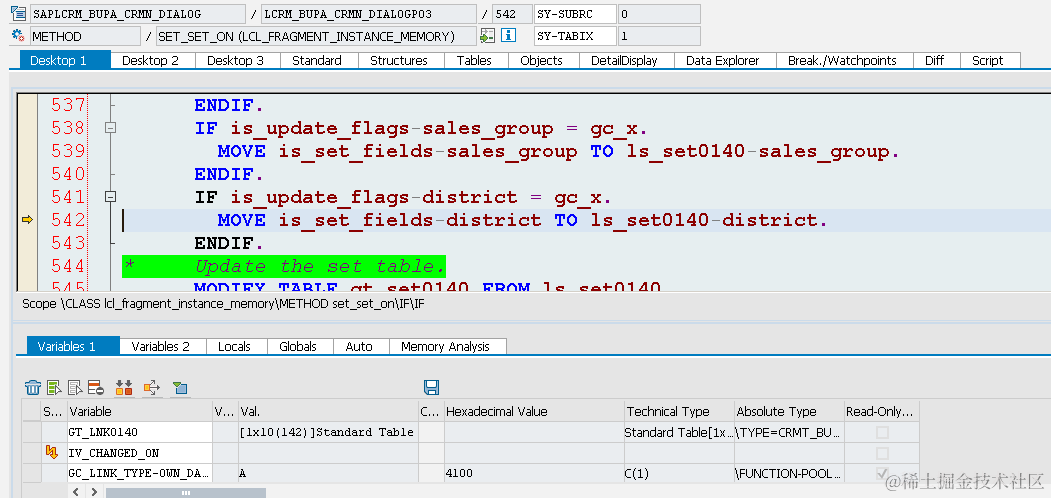
Task: Click the GC_LINK_TYPE-OWN_DA variable name cell
Action: click(x=139, y=473)
